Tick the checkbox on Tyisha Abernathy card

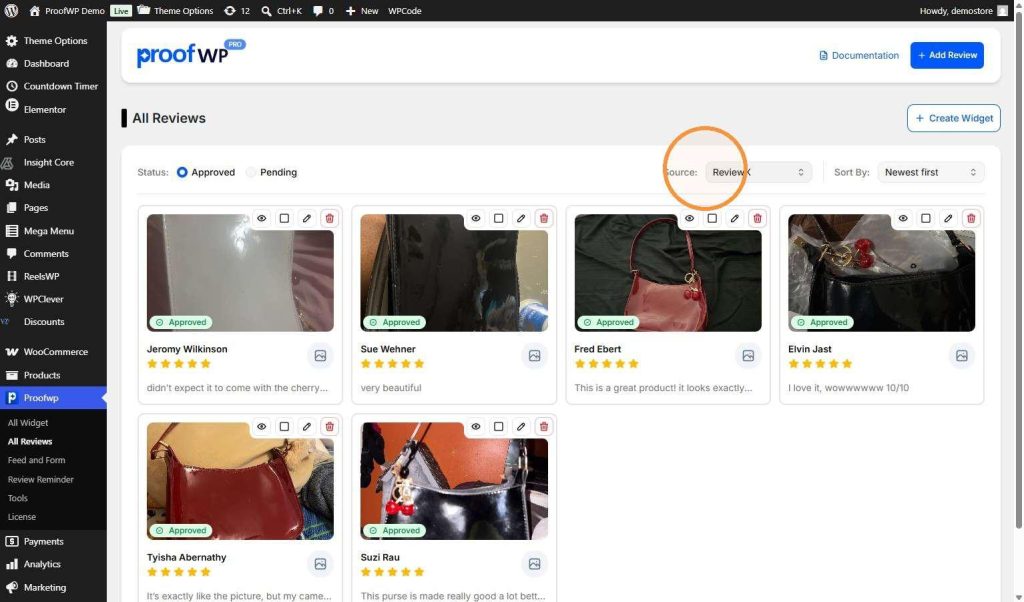tap(284, 426)
